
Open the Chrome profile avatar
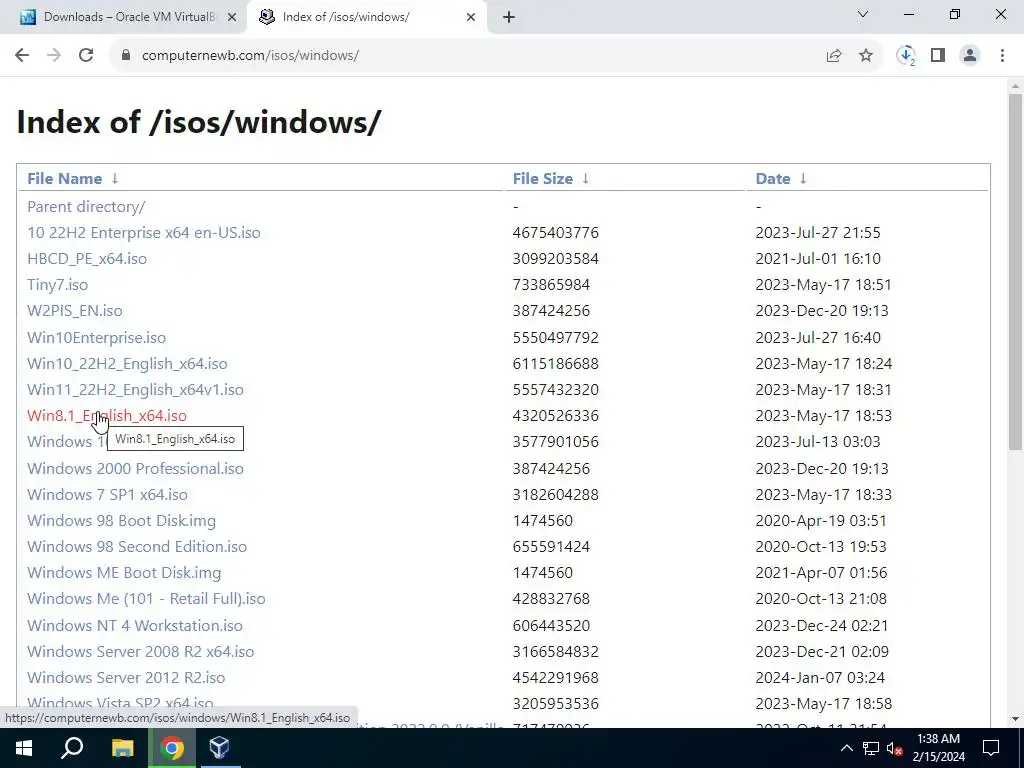[x=970, y=56]
